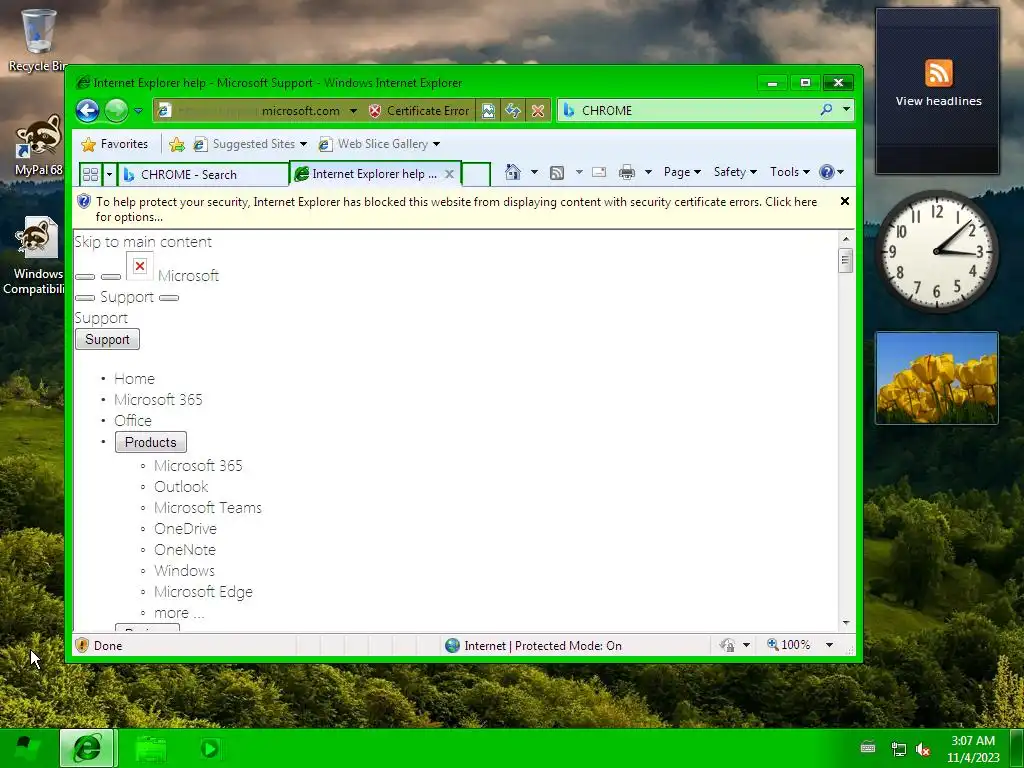Open the Microsoft Teams link
Image resolution: width=1024 pixels, height=768 pixels.
click(208, 507)
